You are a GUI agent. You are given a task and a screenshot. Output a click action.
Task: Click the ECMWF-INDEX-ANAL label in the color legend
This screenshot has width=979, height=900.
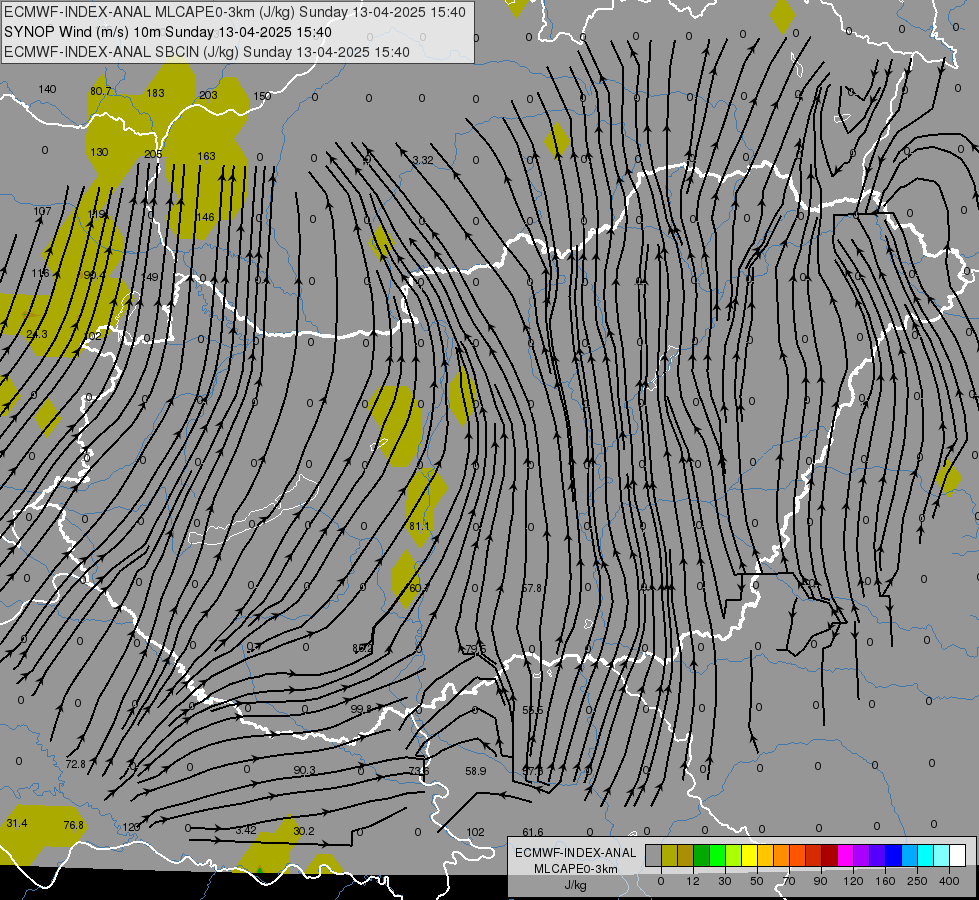[x=575, y=853]
